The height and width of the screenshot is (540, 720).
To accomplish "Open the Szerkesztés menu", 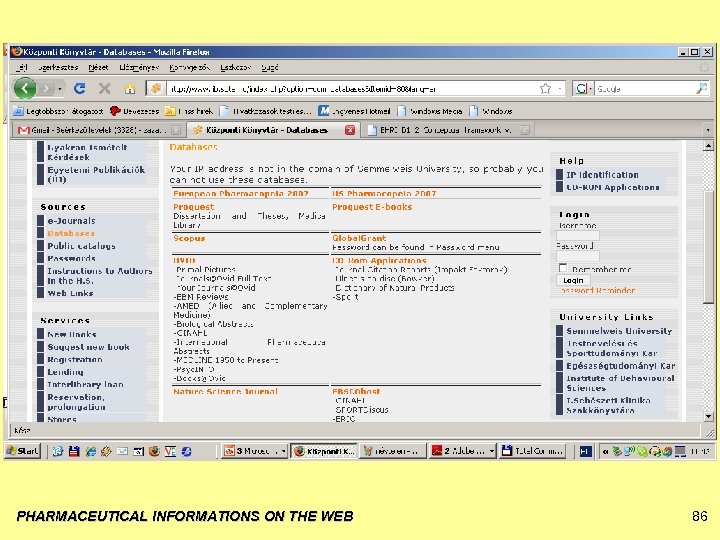I will pos(58,68).
